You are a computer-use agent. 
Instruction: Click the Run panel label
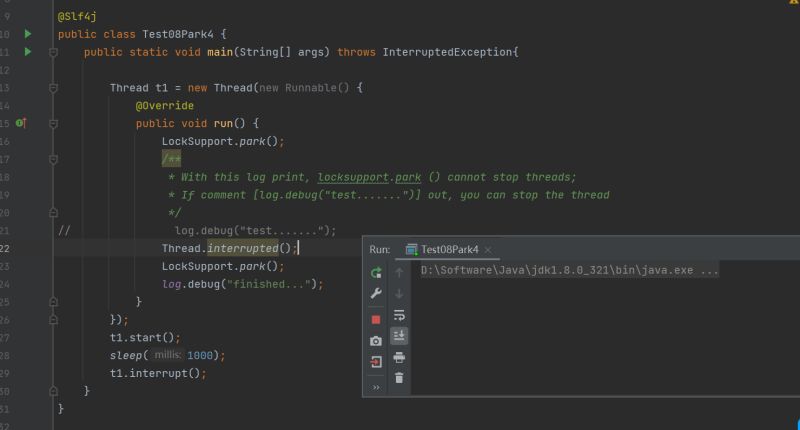(x=380, y=249)
